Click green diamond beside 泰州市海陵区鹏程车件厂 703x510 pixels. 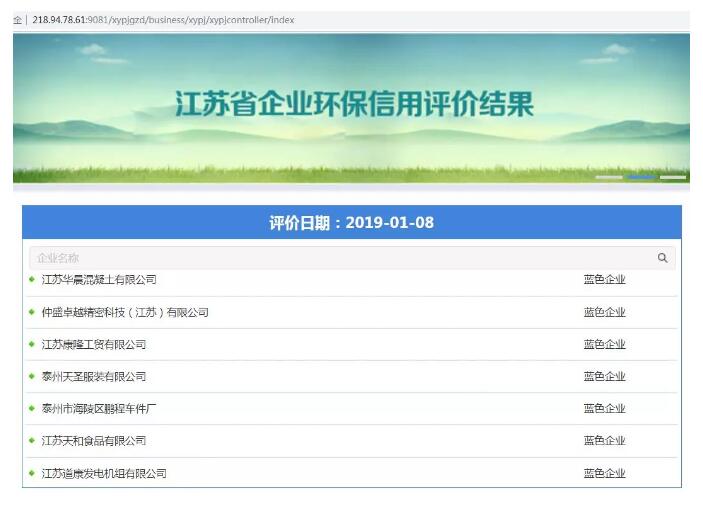pos(32,408)
